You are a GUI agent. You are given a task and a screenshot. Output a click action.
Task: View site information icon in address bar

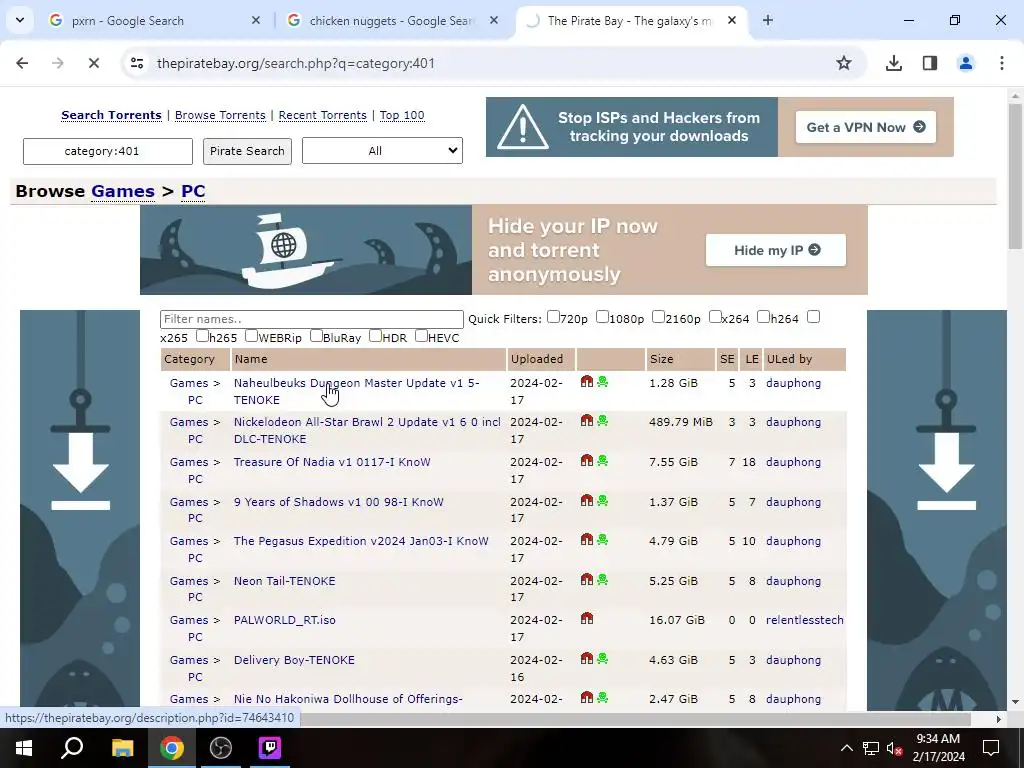136,63
